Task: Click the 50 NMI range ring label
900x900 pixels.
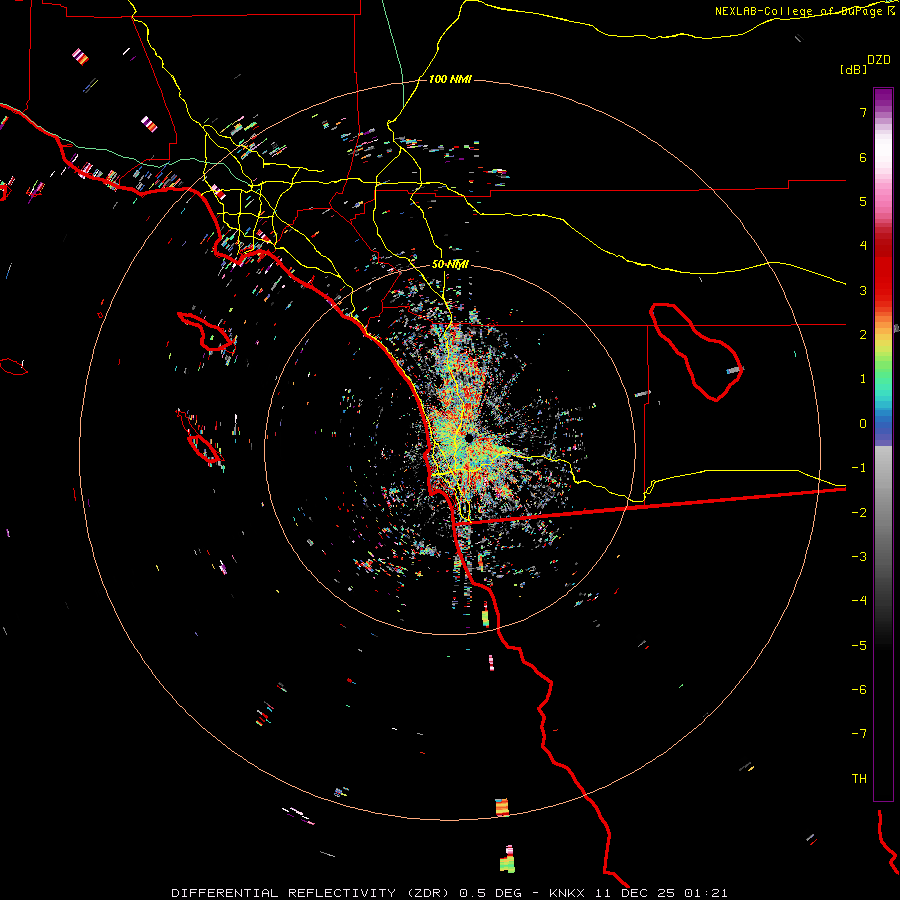Action: (450, 265)
